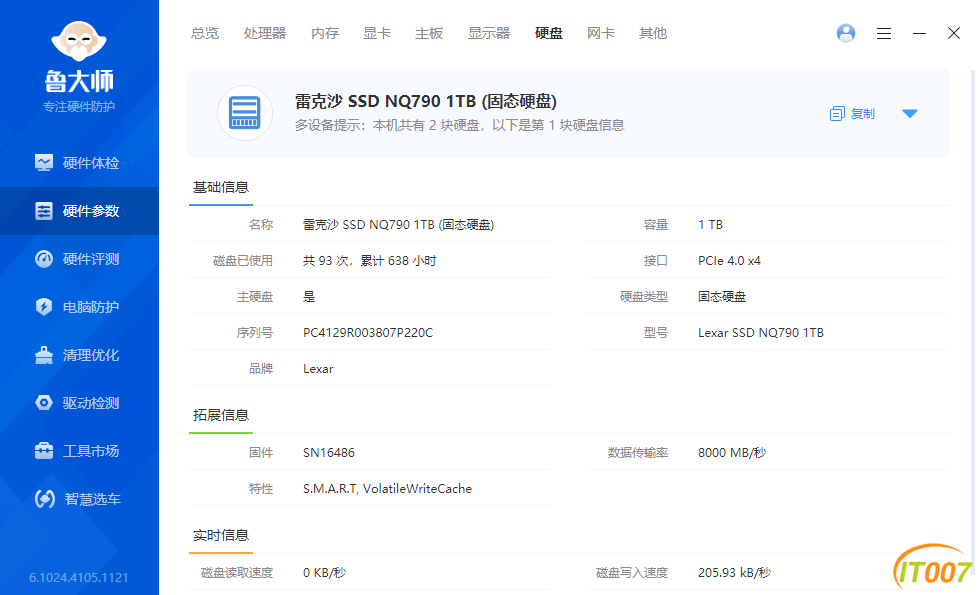The image size is (978, 595).
Task: Click the PCIe 4.0 x4 interface value
Action: tap(729, 261)
